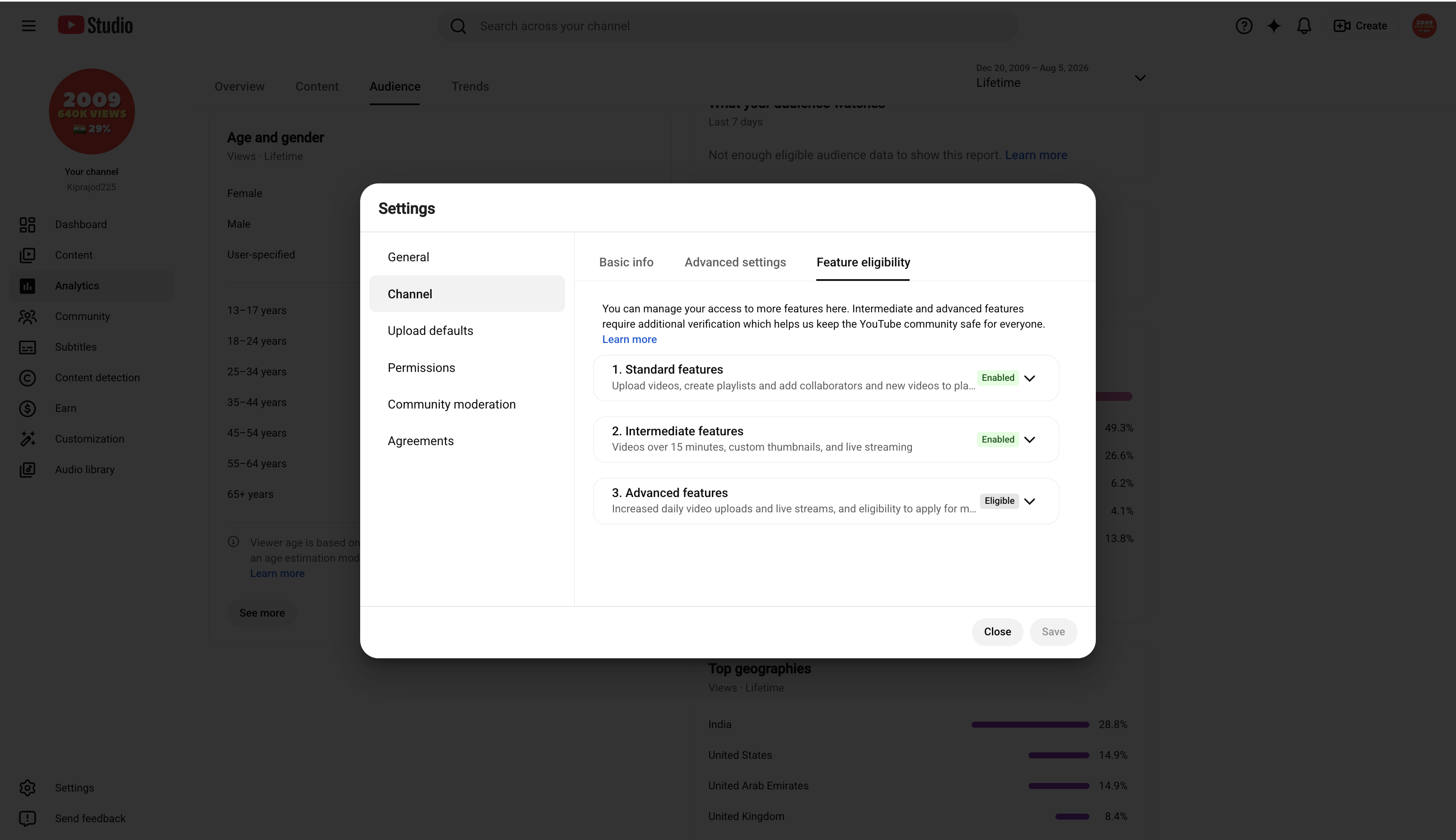Switch to the Overview analytics tab
The image size is (1456, 840).
point(240,86)
